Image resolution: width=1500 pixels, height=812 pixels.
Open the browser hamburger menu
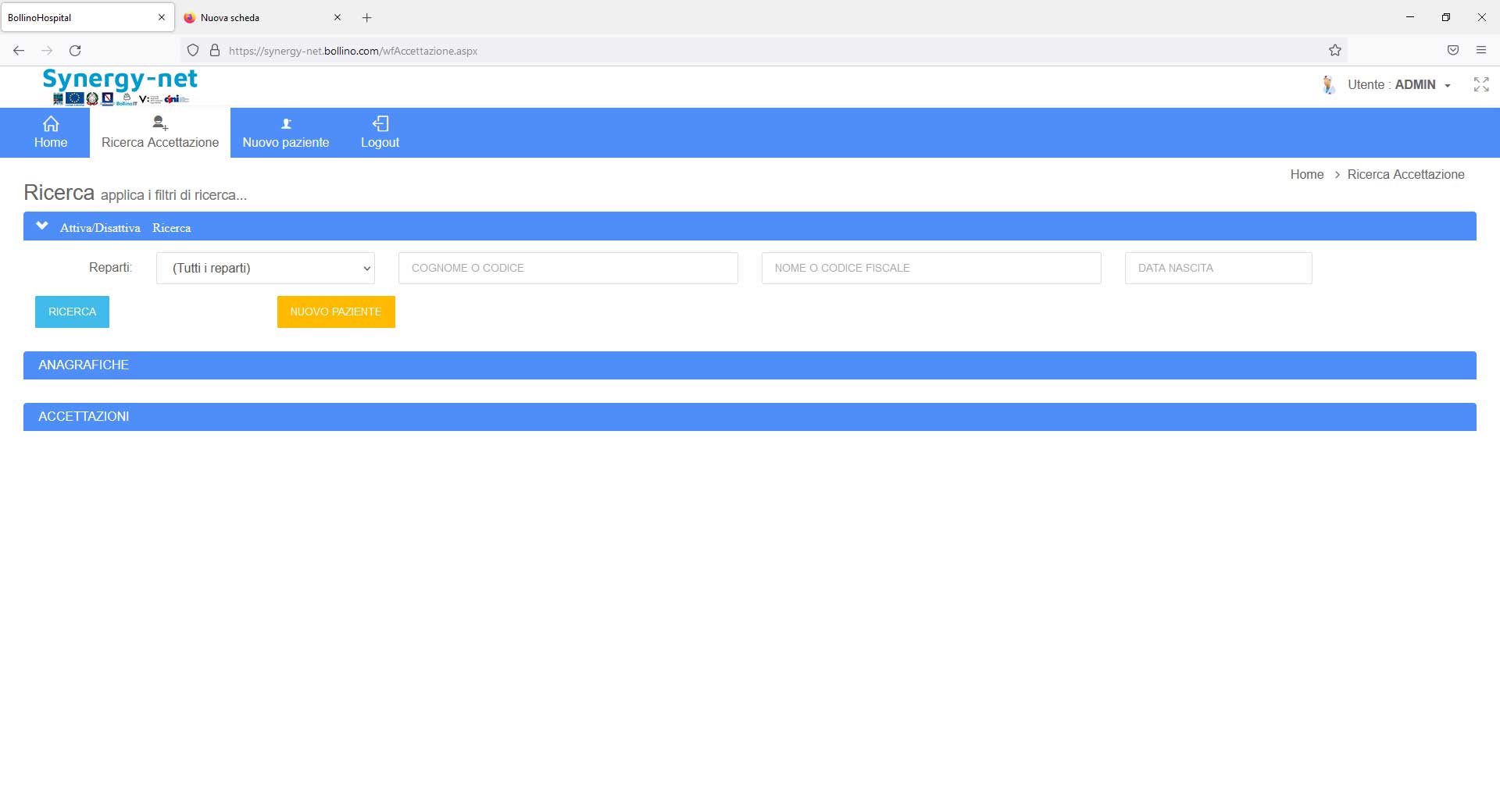(x=1481, y=51)
